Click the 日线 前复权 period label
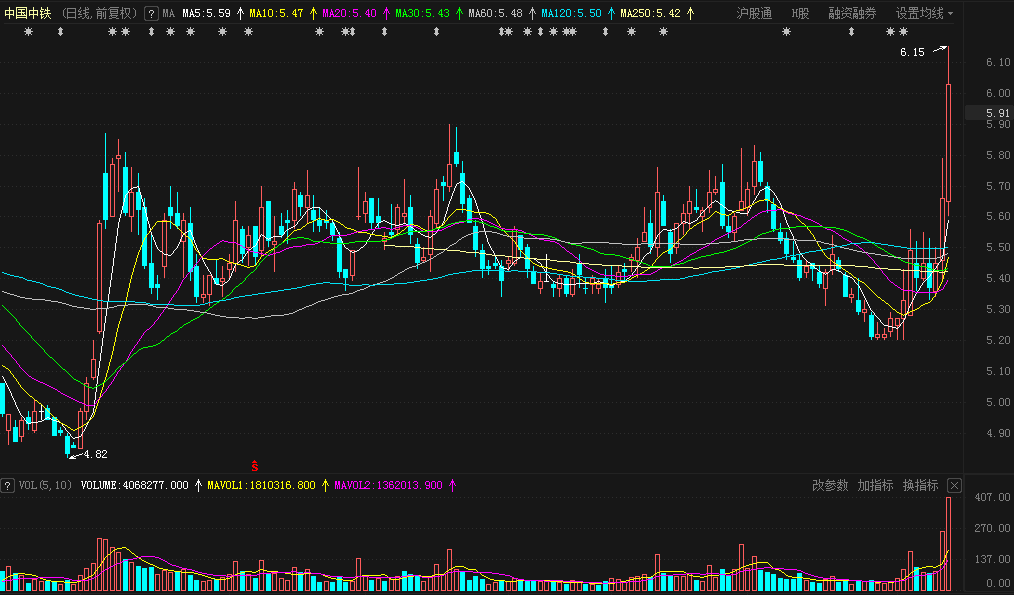Screen dimensions: 1014x595 [100, 14]
